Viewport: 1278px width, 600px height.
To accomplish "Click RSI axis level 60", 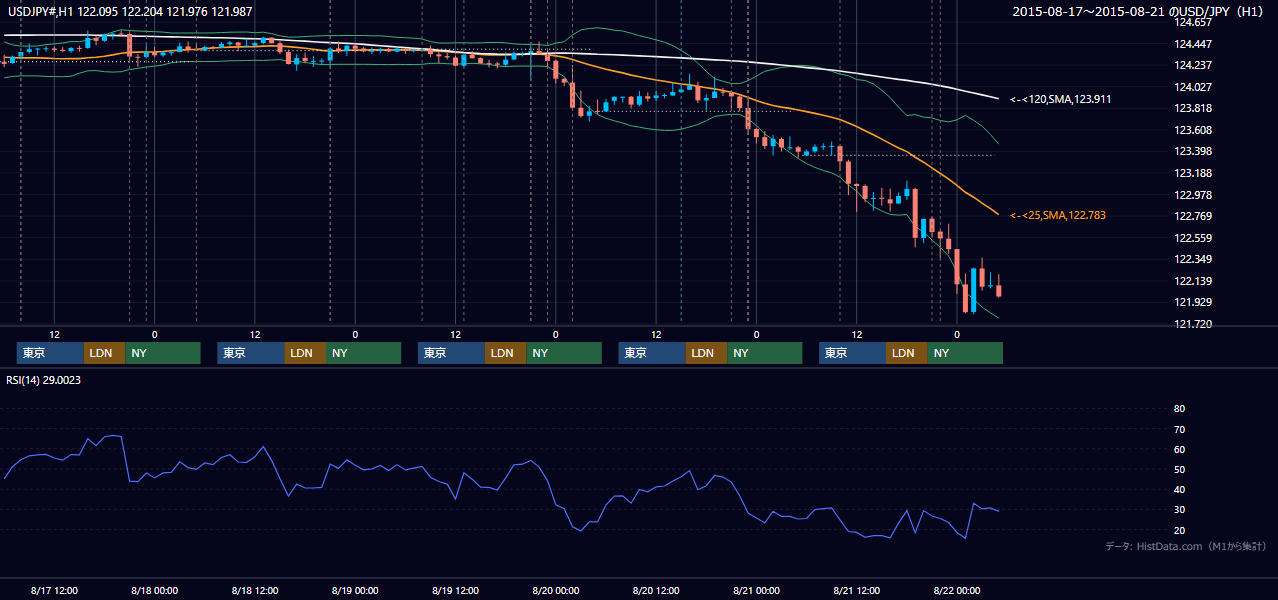I will [x=1179, y=449].
